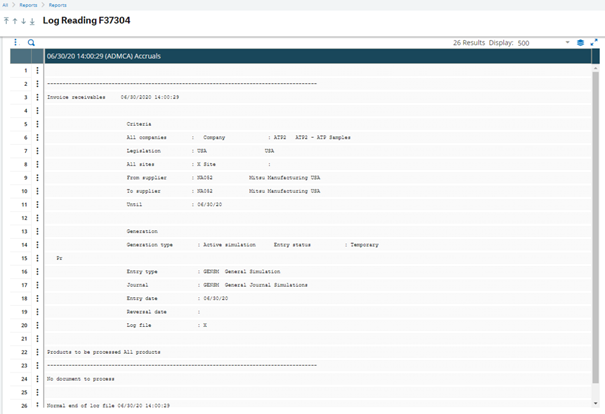The width and height of the screenshot is (605, 414).
Task: Select row 3 Invoice receivables line
Action: click(113, 97)
